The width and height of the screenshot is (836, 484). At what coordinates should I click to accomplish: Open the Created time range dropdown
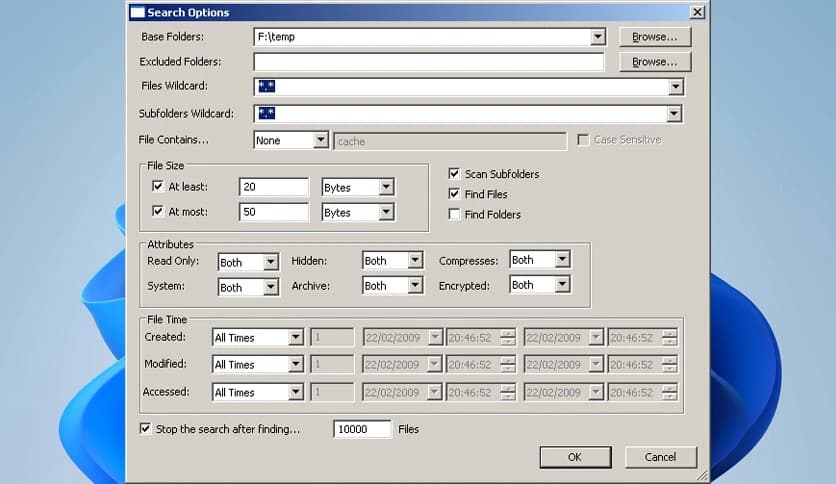click(295, 337)
